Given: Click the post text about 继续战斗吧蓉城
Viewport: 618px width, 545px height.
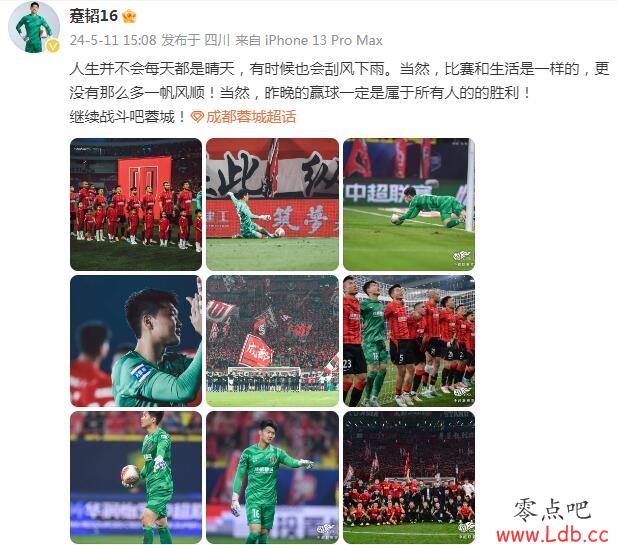Looking at the screenshot, I should pos(128,117).
